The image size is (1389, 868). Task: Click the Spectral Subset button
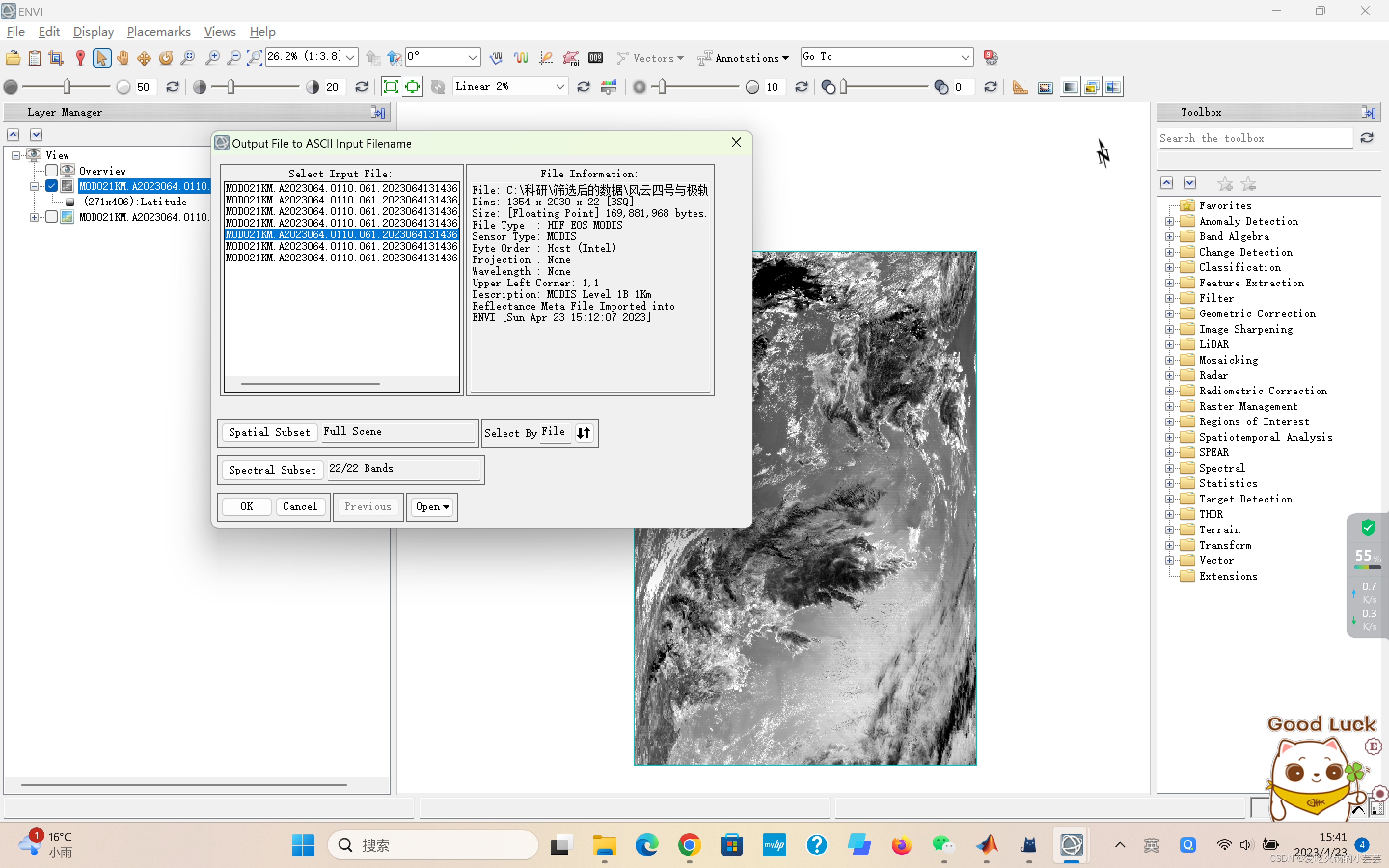coord(272,470)
